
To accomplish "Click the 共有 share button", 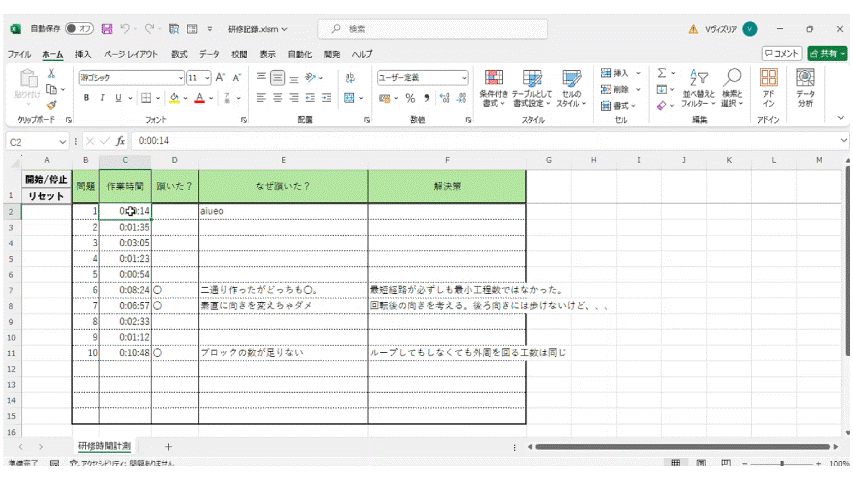I will pos(827,53).
